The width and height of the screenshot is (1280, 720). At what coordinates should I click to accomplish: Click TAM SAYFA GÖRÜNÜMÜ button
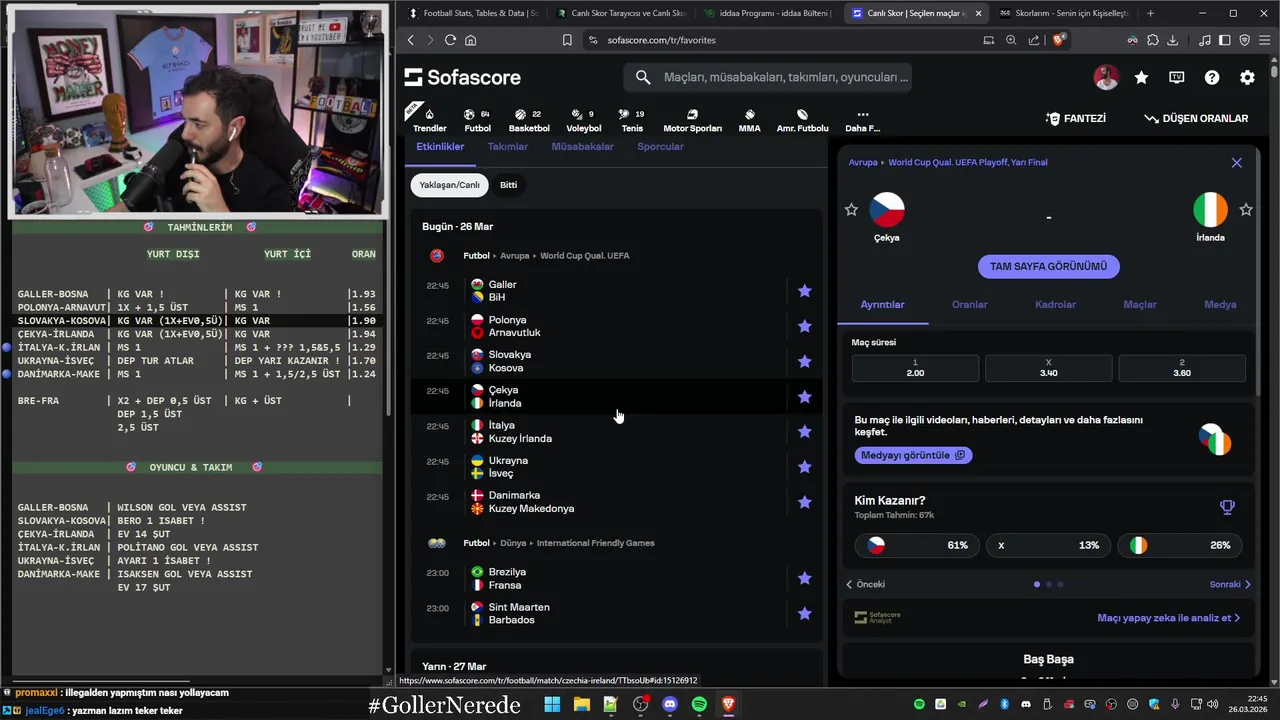coord(1048,266)
